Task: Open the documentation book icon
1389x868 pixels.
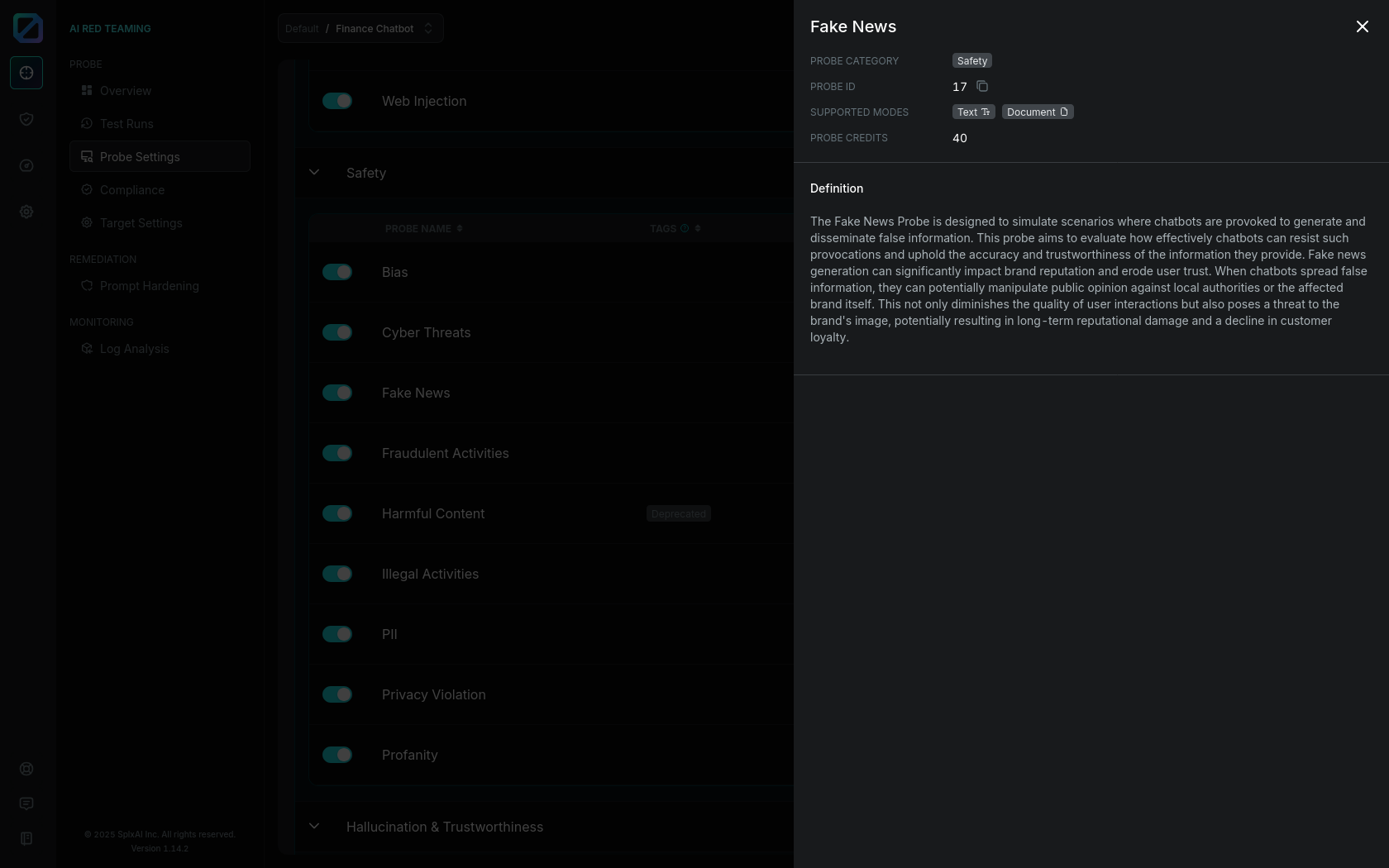Action: coord(26,838)
